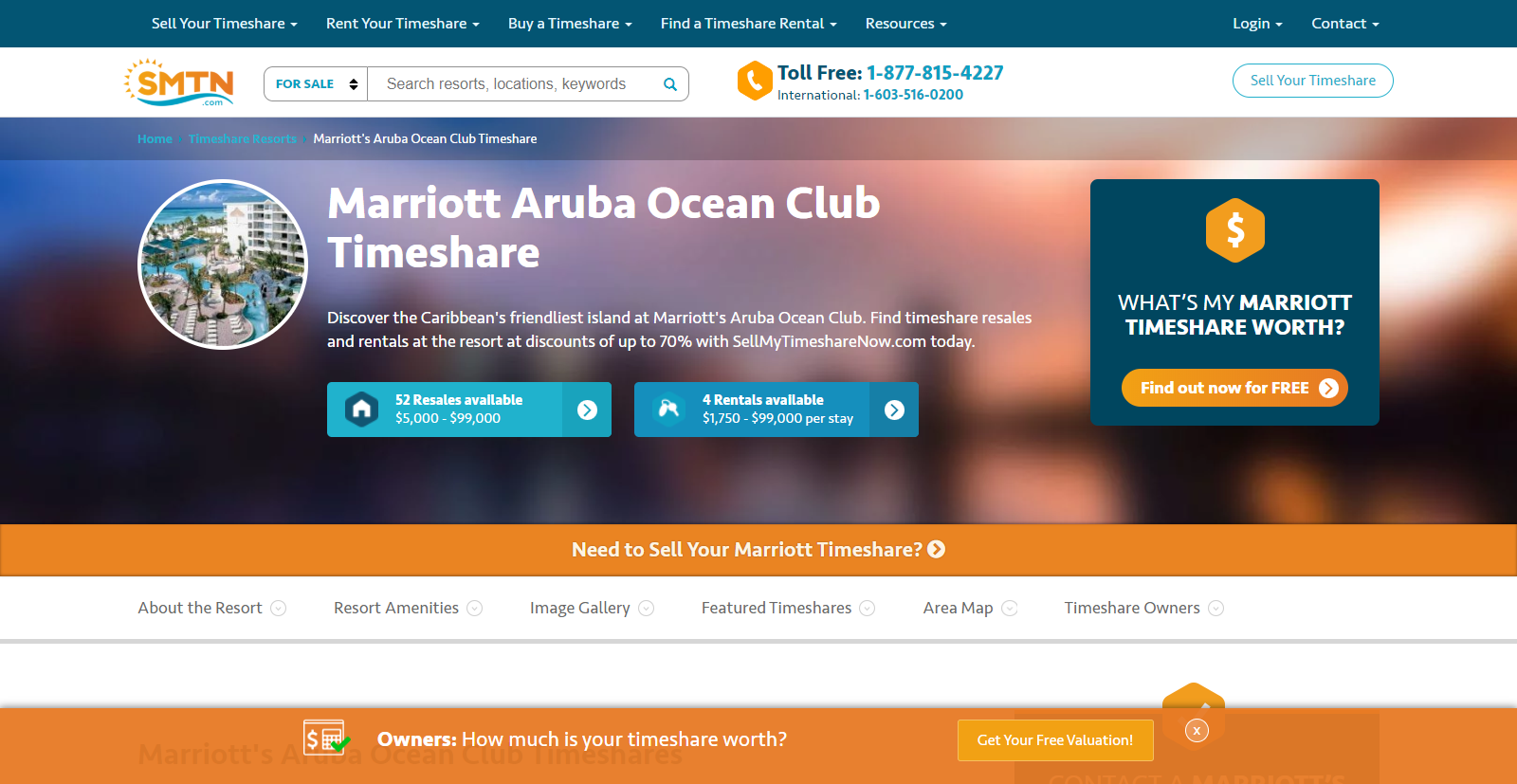This screenshot has height=784, width=1517.
Task: Click arrow icon on 52 Resales button
Action: 588,410
